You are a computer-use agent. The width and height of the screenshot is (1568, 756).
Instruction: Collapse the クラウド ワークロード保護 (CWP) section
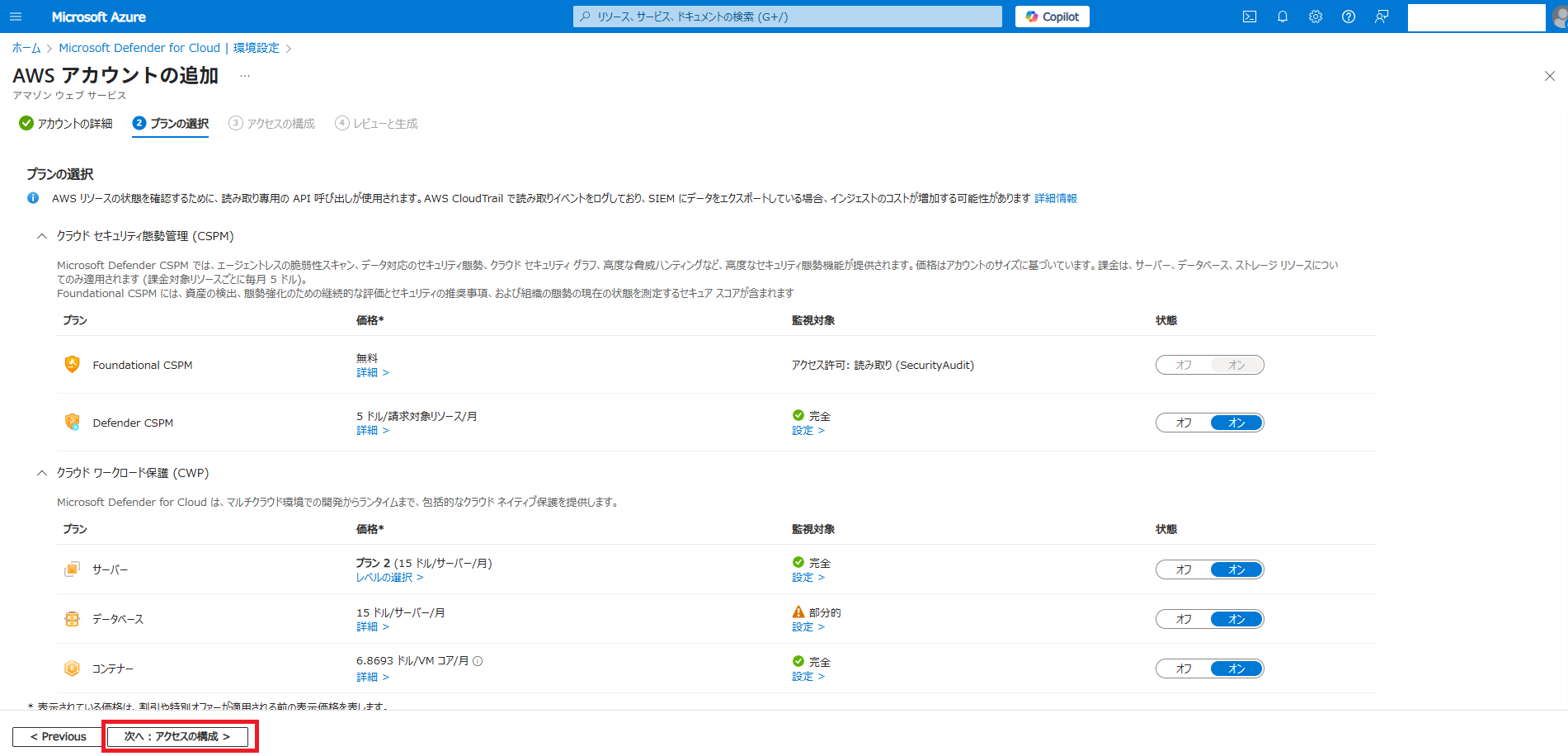point(42,473)
